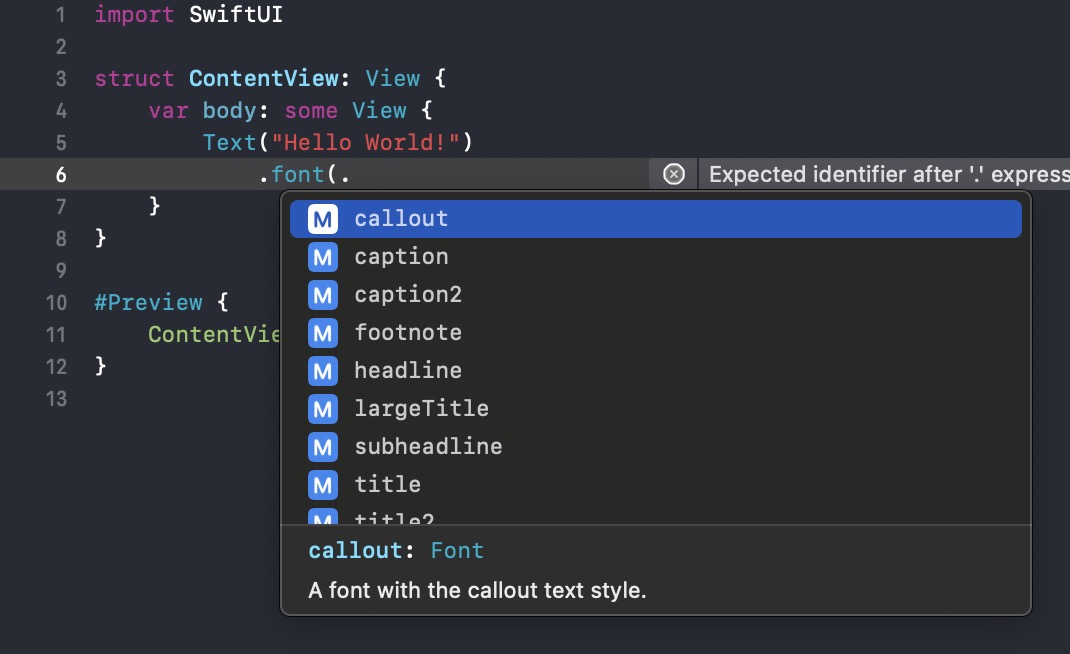Click ContentView call on line 11

pos(214,335)
